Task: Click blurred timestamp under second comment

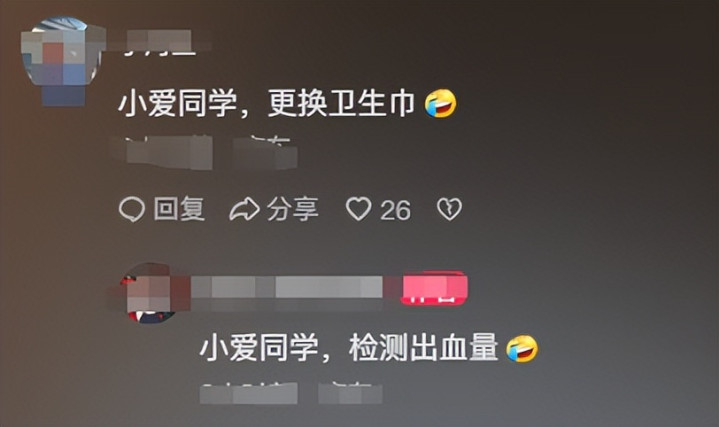Action: coord(249,394)
